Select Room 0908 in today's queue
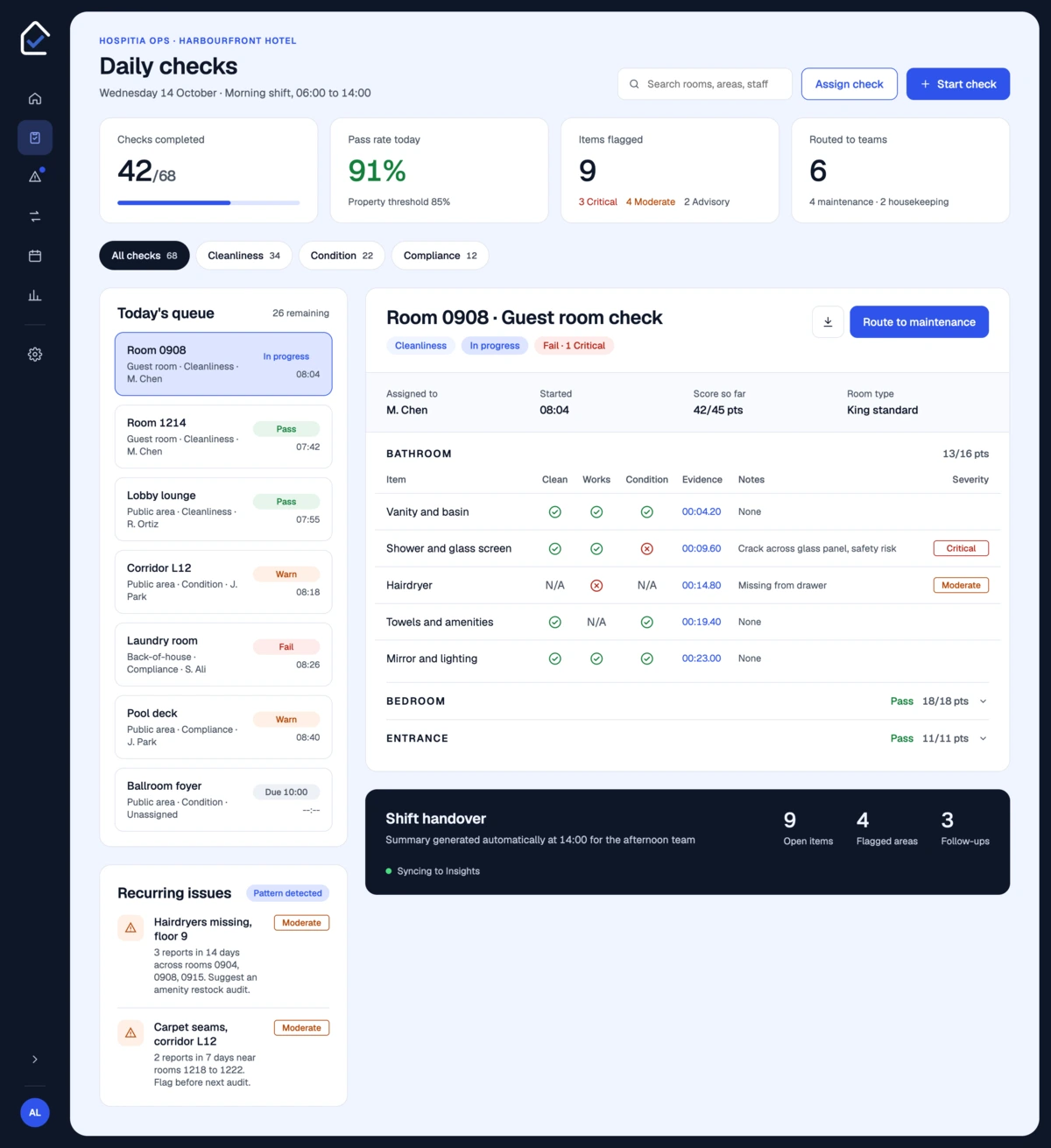Image resolution: width=1051 pixels, height=1148 pixels. pos(223,364)
